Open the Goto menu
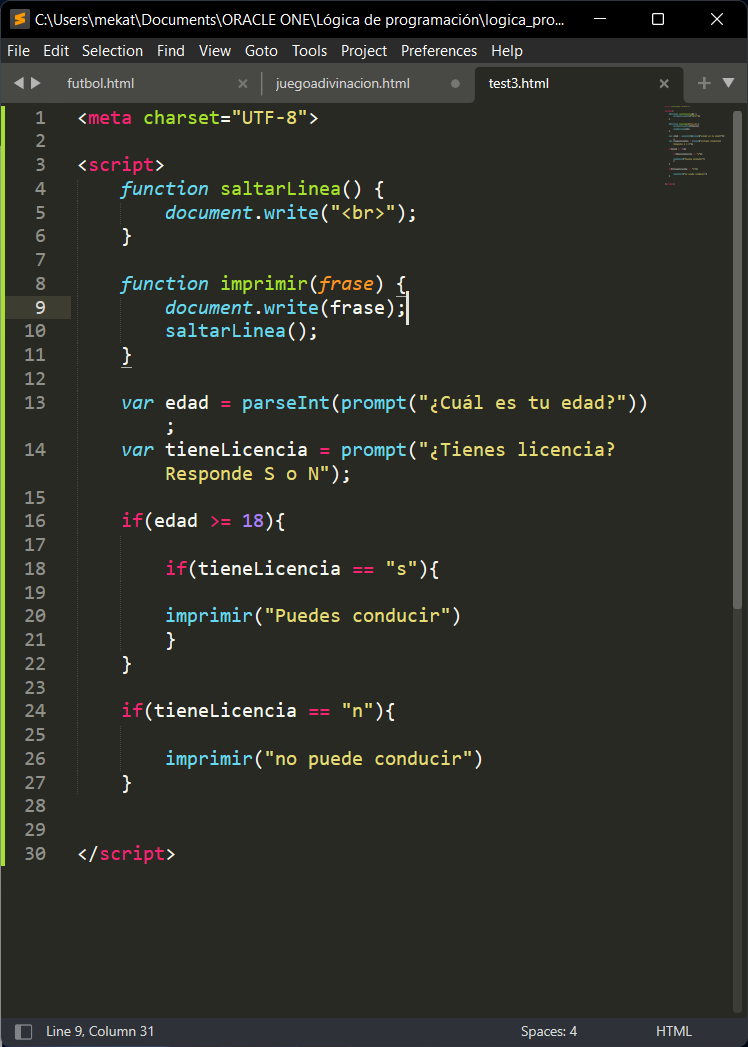The height and width of the screenshot is (1047, 748). point(262,51)
